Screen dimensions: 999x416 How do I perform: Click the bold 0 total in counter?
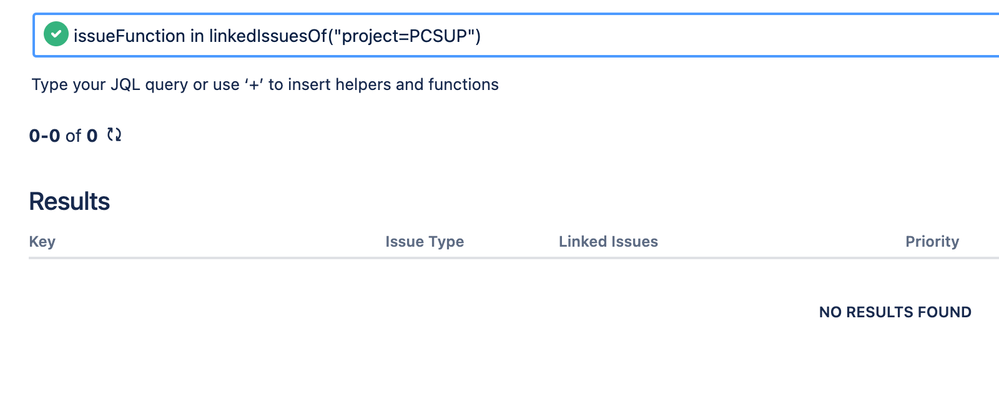click(x=92, y=135)
